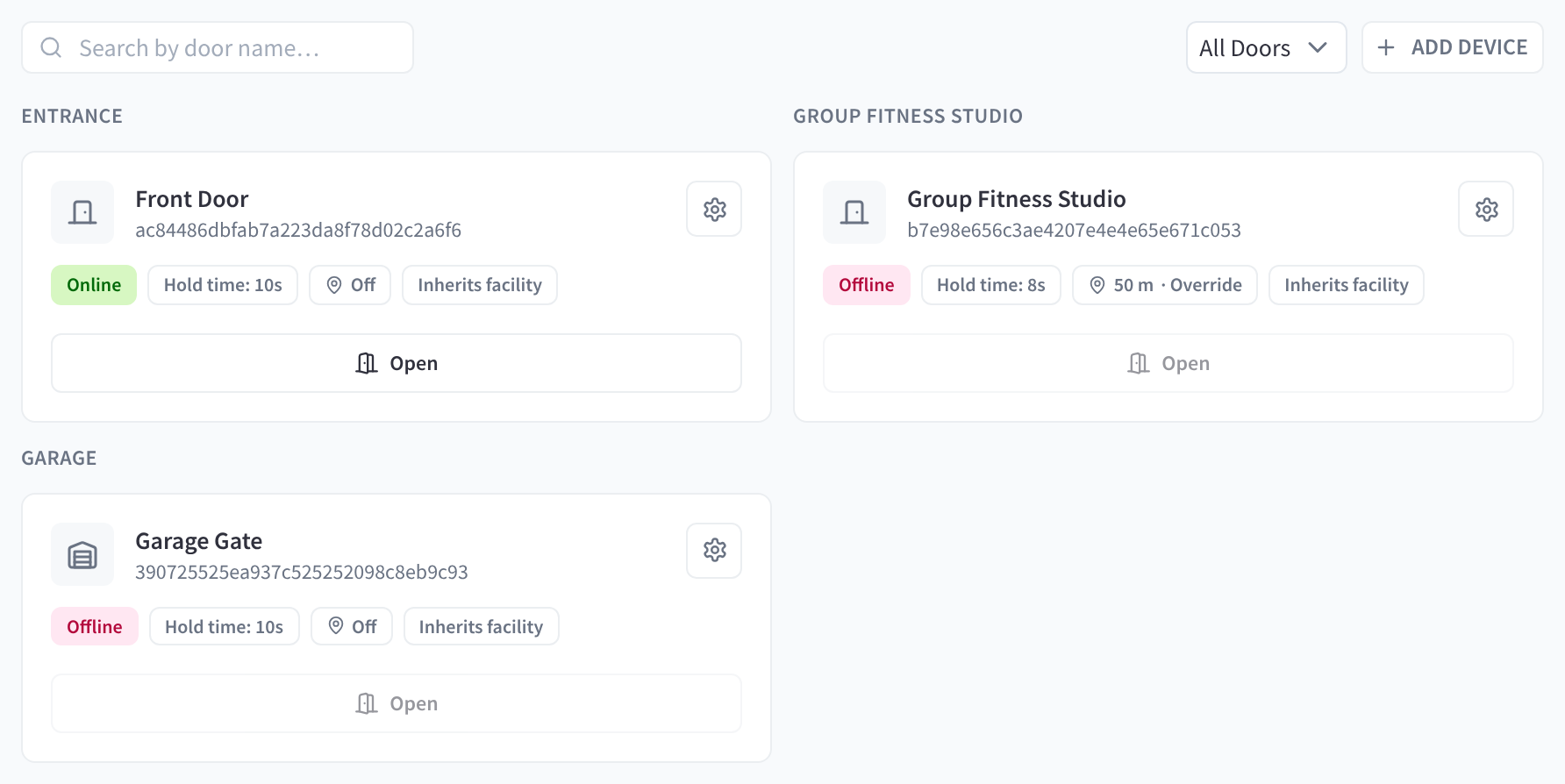Select the Front Door title text
This screenshot has width=1565, height=784.
click(192, 199)
